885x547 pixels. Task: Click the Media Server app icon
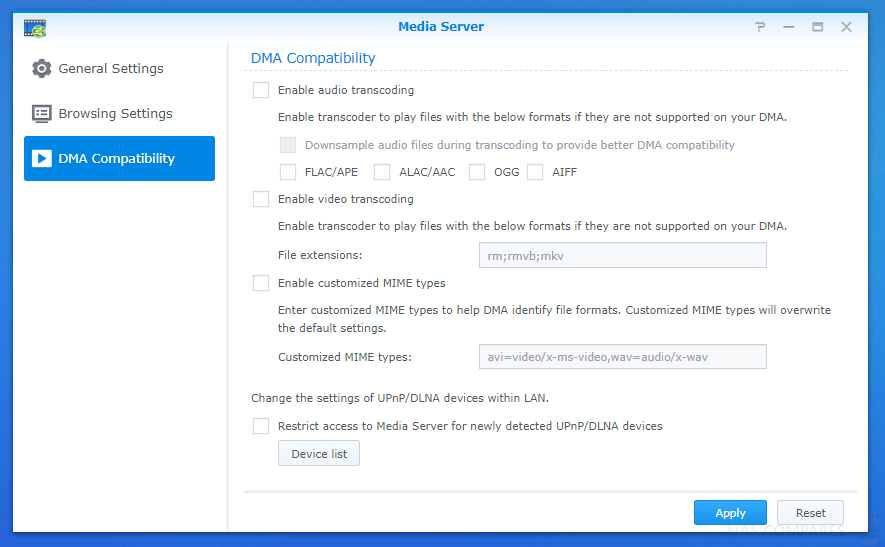pos(35,28)
